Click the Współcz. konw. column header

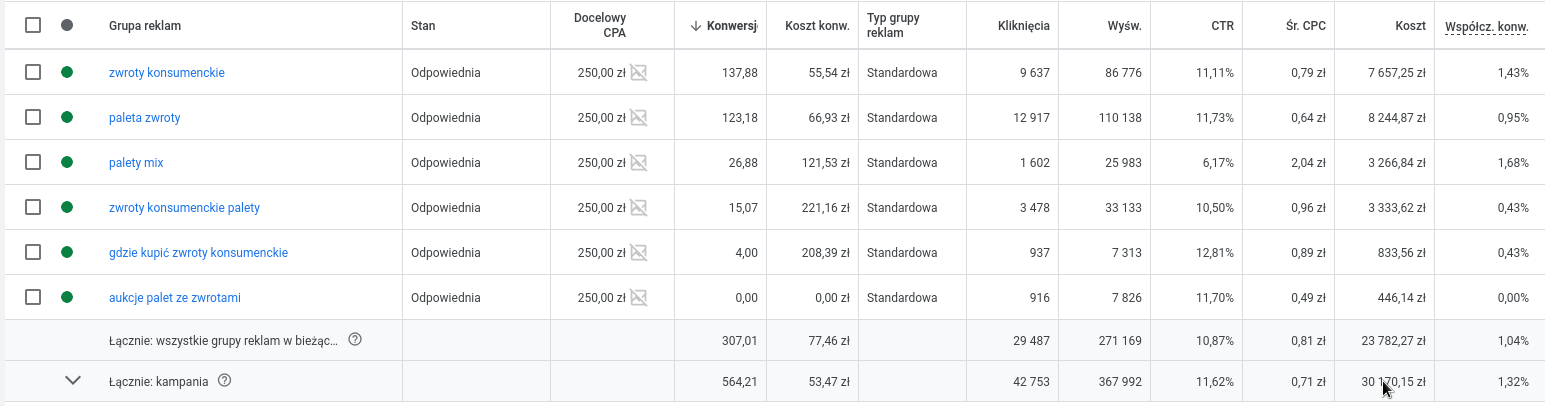pyautogui.click(x=1487, y=26)
